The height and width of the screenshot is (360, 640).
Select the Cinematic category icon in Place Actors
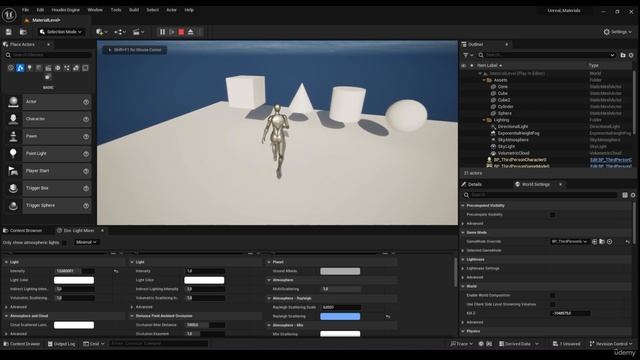click(x=48, y=68)
